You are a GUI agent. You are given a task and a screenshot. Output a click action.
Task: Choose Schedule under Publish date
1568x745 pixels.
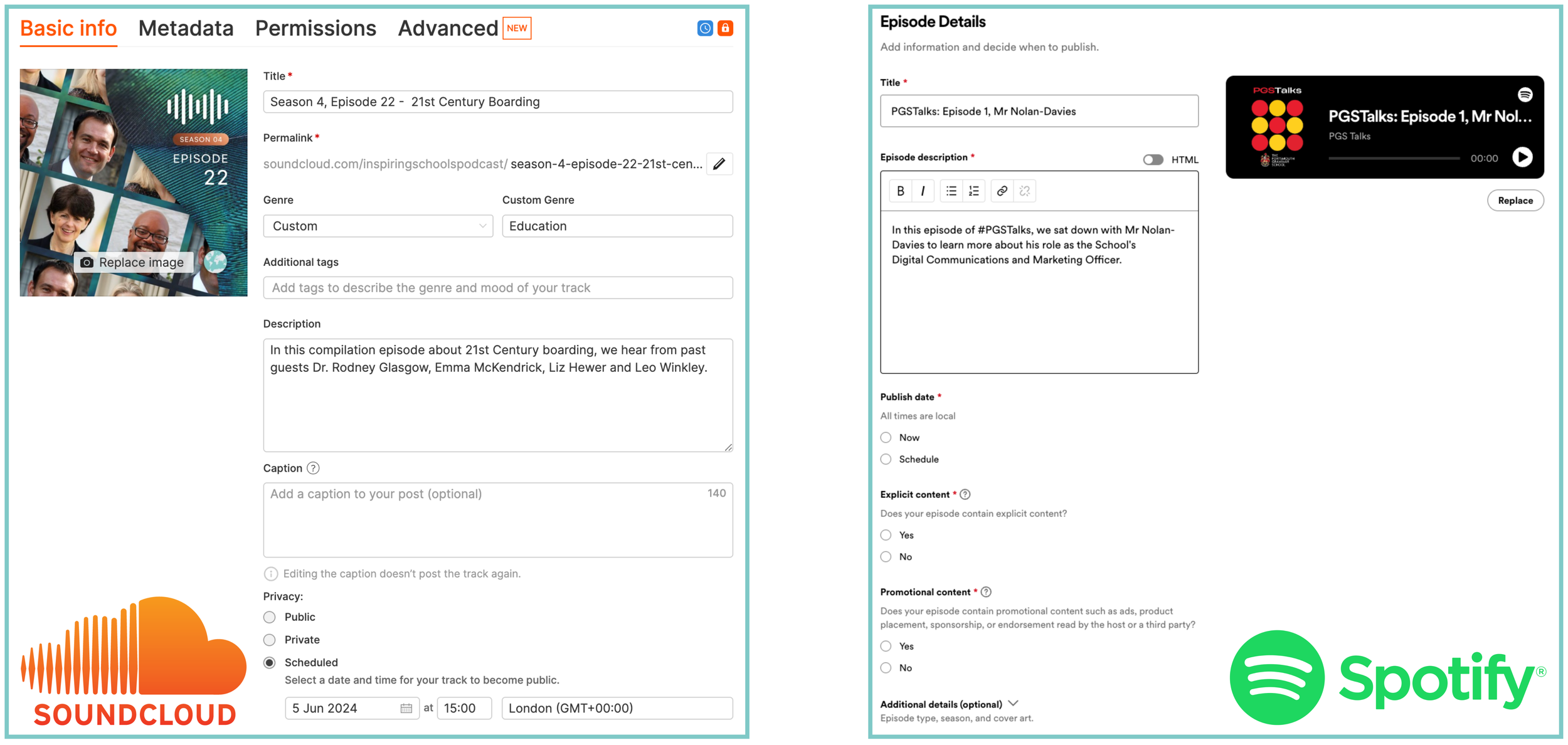click(x=886, y=460)
